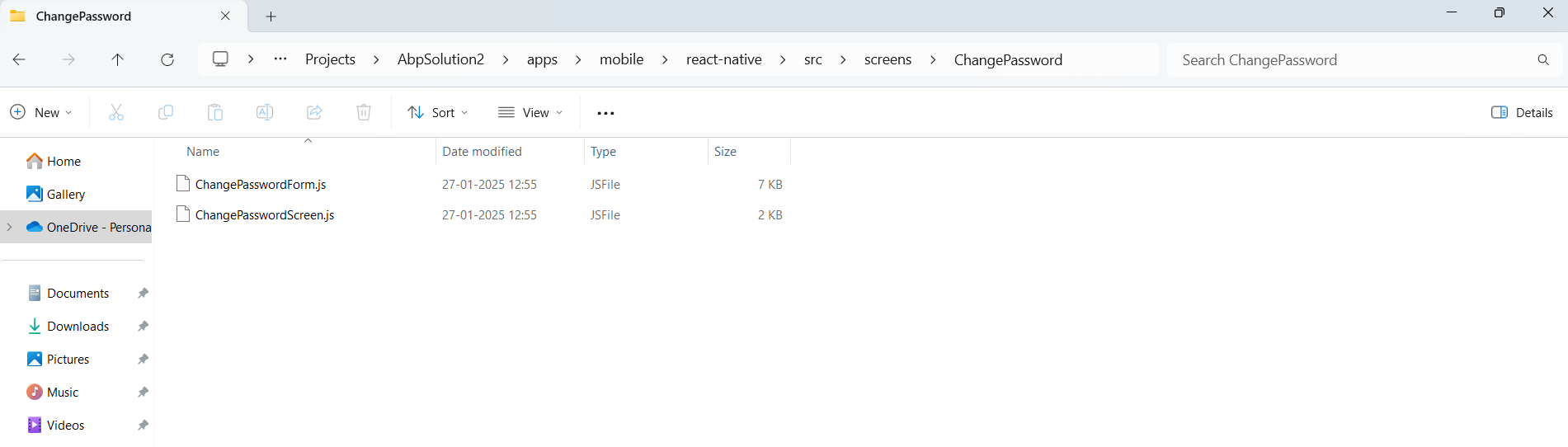
Task: Click the Share icon in toolbar
Action: click(314, 113)
